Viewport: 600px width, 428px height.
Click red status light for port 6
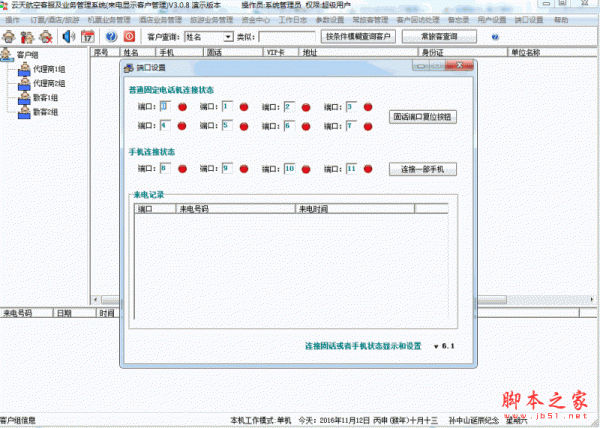pos(306,126)
